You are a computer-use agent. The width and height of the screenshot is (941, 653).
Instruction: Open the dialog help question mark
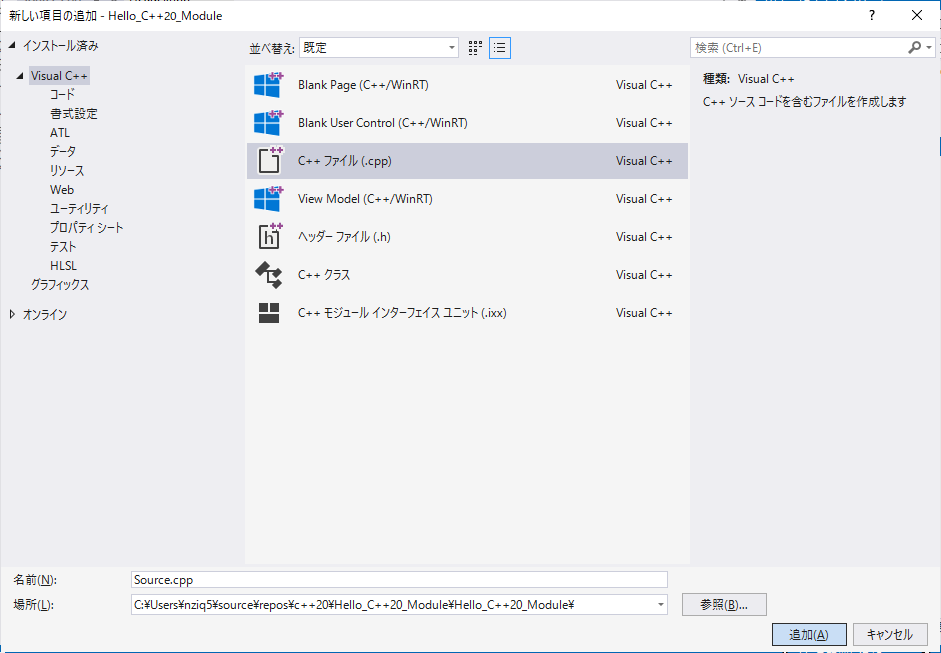tap(872, 16)
